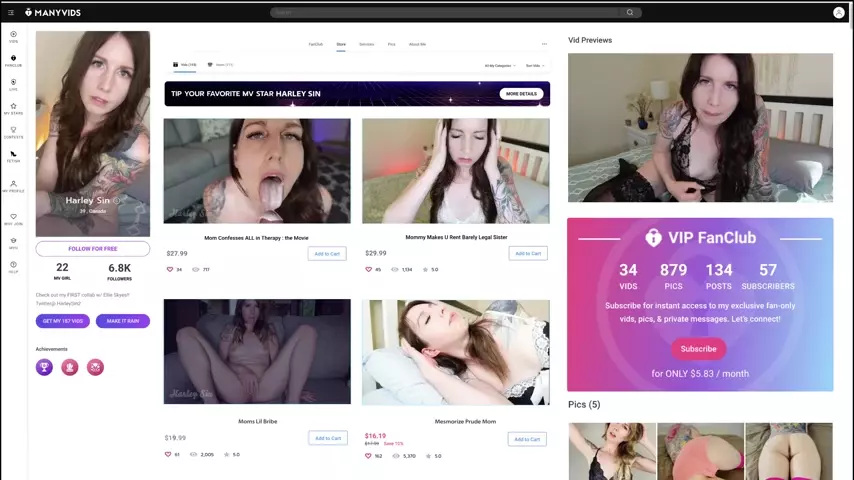Toggle the heart on the $19.99 video
This screenshot has width=854, height=480.
coord(170,454)
